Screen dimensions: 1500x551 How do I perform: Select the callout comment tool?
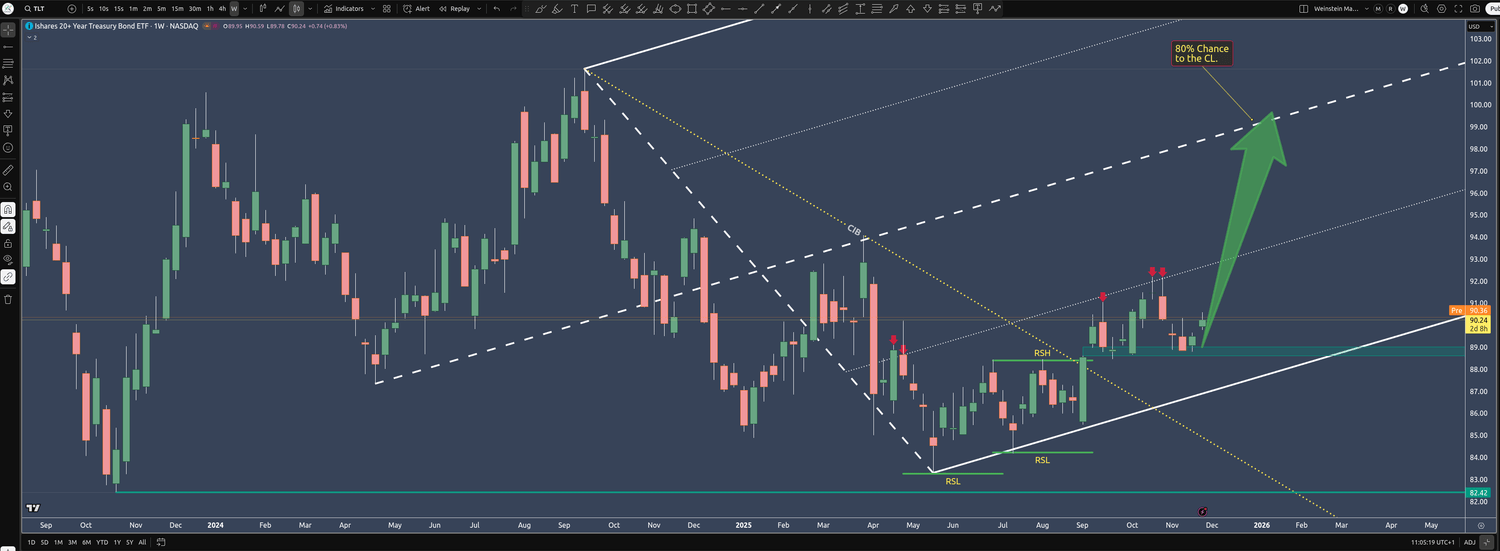click(592, 8)
